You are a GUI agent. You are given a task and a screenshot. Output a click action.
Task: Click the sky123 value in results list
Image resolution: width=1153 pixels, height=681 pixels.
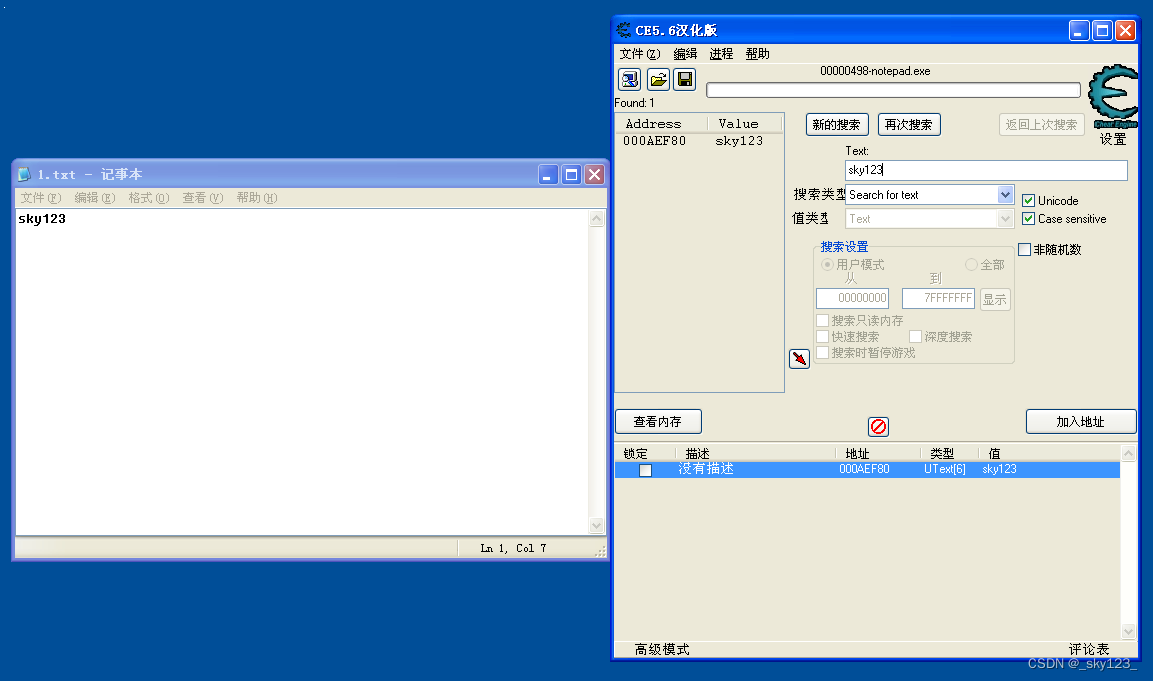(739, 141)
